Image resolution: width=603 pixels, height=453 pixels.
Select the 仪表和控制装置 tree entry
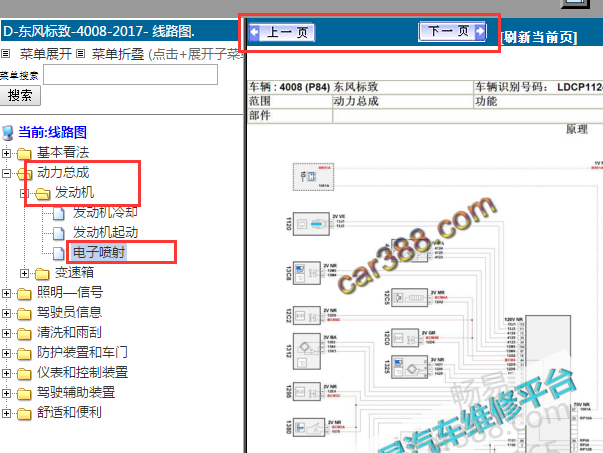point(82,372)
